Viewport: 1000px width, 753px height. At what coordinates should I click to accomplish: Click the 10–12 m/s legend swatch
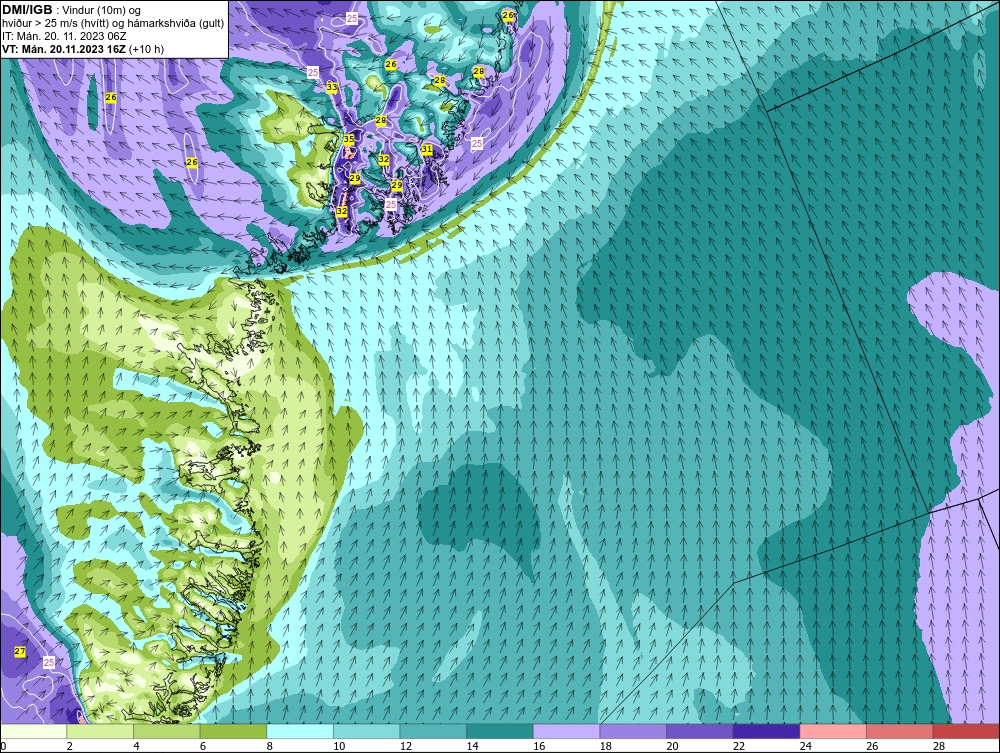(367, 731)
